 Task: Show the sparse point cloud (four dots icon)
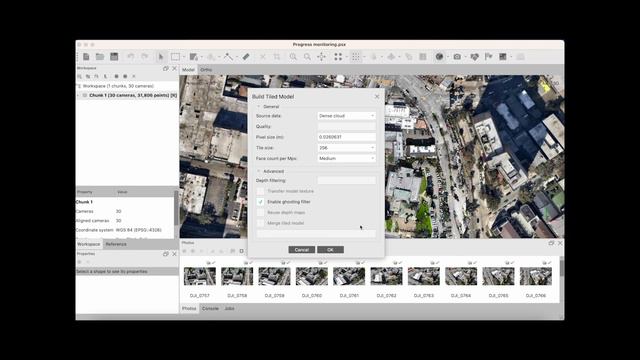(338, 57)
